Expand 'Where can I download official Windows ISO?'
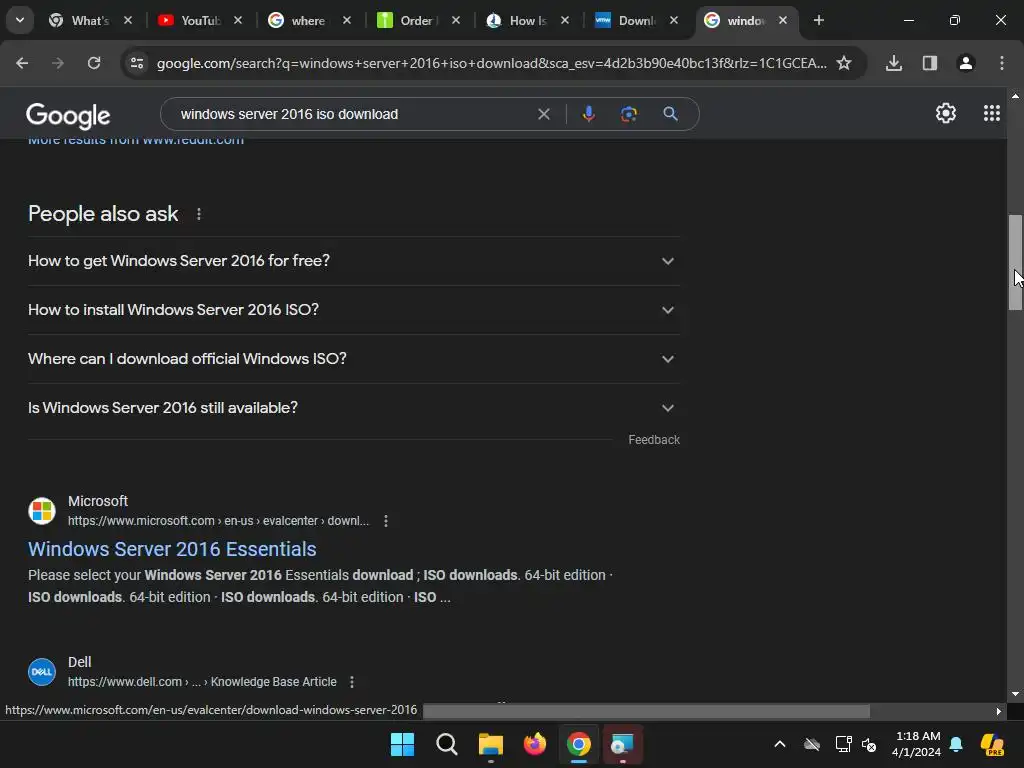The width and height of the screenshot is (1024, 768). pyautogui.click(x=354, y=359)
